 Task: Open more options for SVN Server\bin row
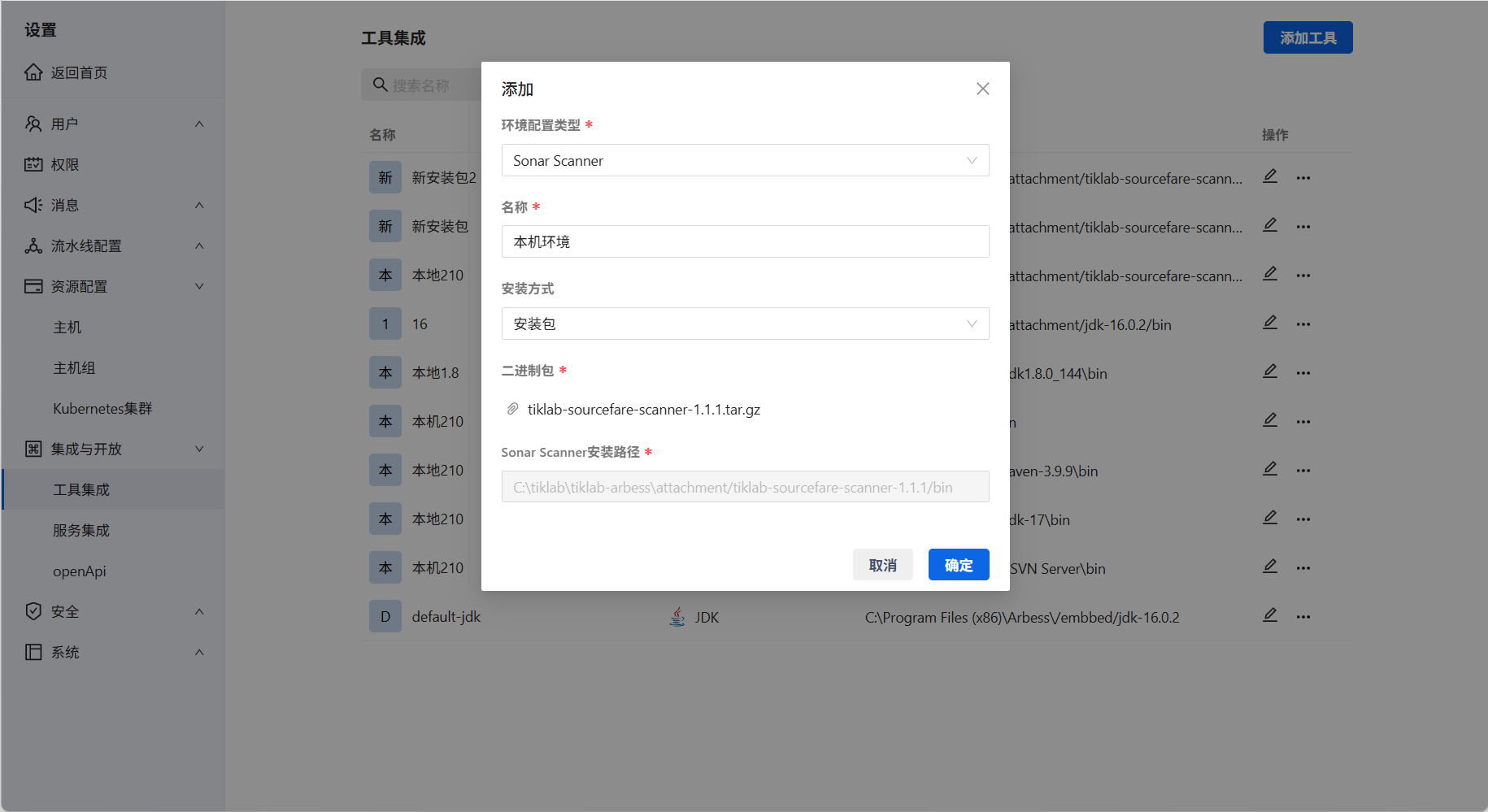1303,568
